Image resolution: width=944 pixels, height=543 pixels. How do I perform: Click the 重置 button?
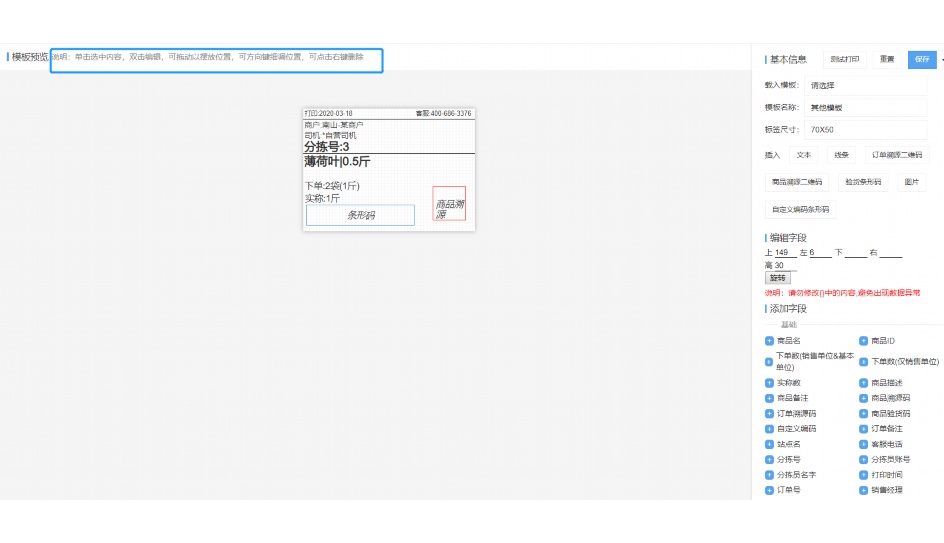tap(887, 59)
